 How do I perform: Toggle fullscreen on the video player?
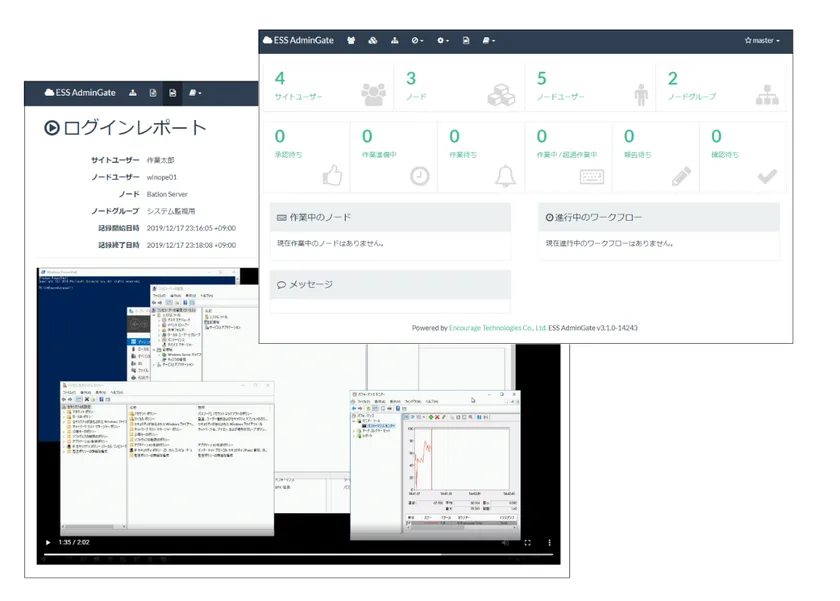[528, 543]
